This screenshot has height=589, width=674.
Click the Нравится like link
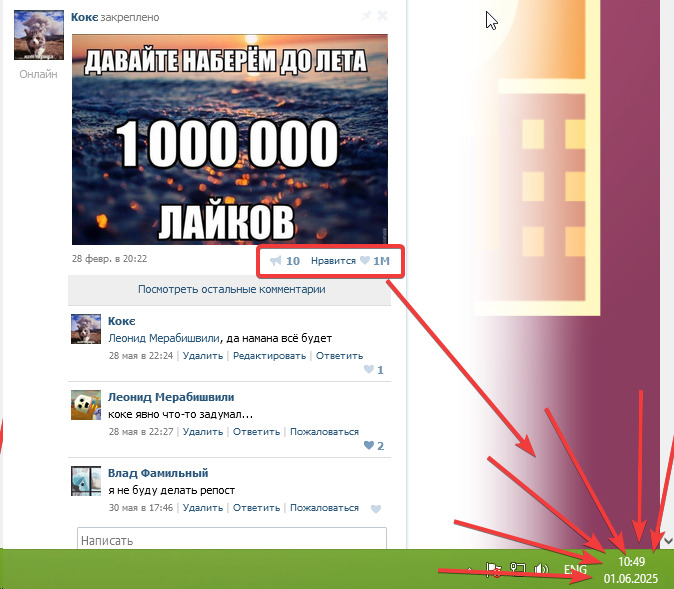(x=333, y=261)
